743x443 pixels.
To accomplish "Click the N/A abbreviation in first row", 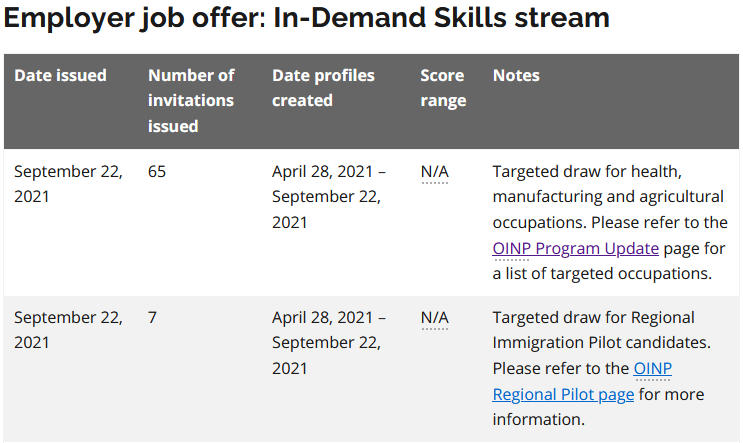I will (435, 172).
